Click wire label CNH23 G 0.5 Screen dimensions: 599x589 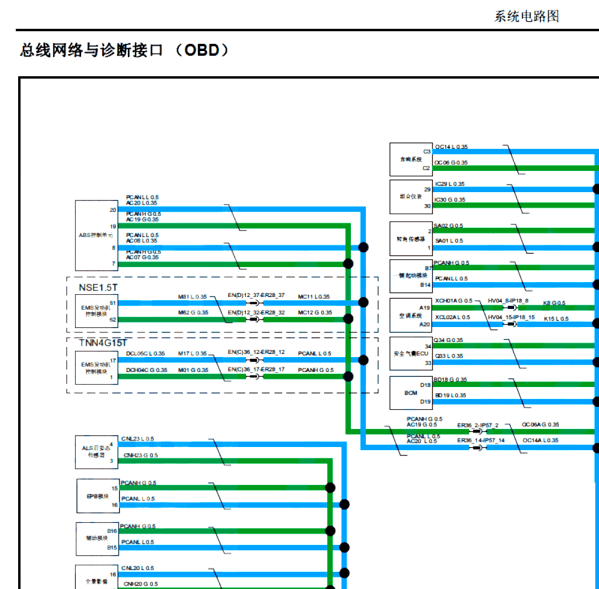coord(140,455)
